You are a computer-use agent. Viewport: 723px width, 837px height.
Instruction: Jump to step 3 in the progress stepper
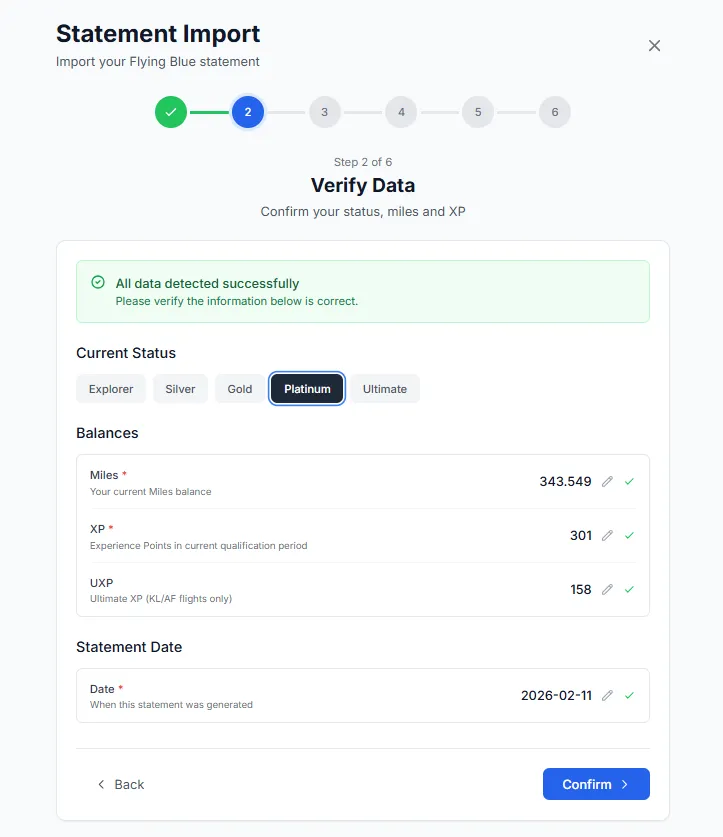coord(324,112)
